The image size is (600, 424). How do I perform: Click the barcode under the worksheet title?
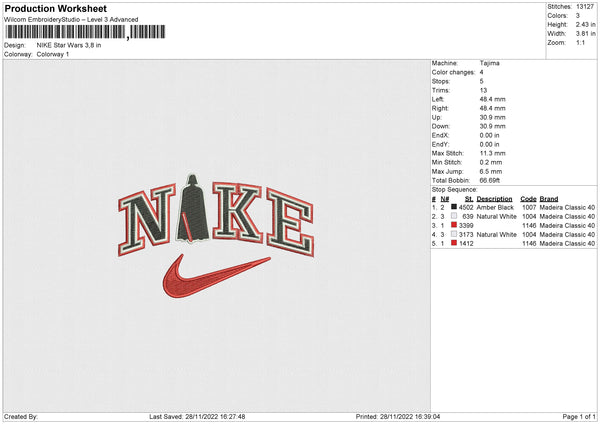[85, 32]
